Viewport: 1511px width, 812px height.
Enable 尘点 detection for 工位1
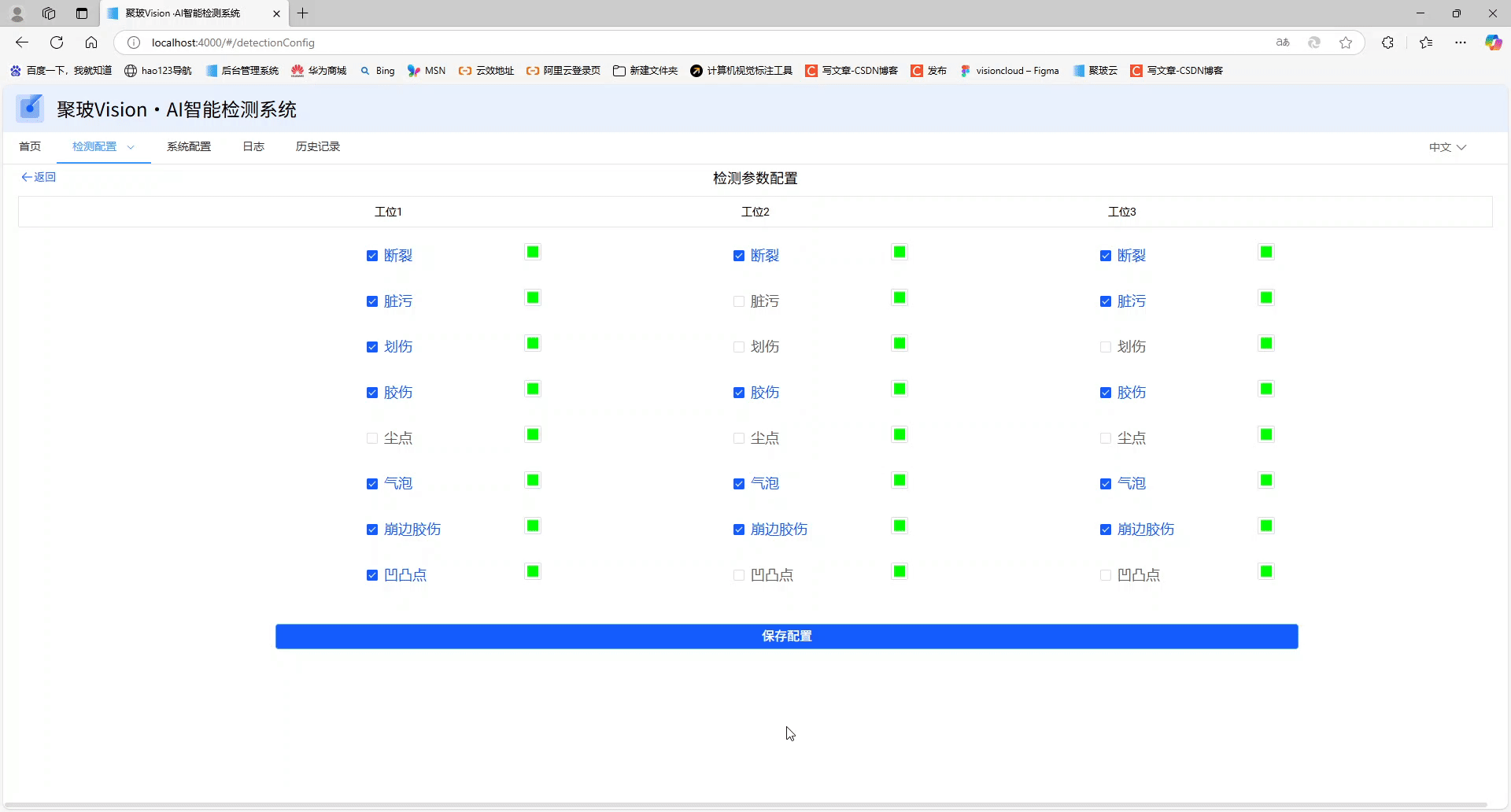(371, 438)
